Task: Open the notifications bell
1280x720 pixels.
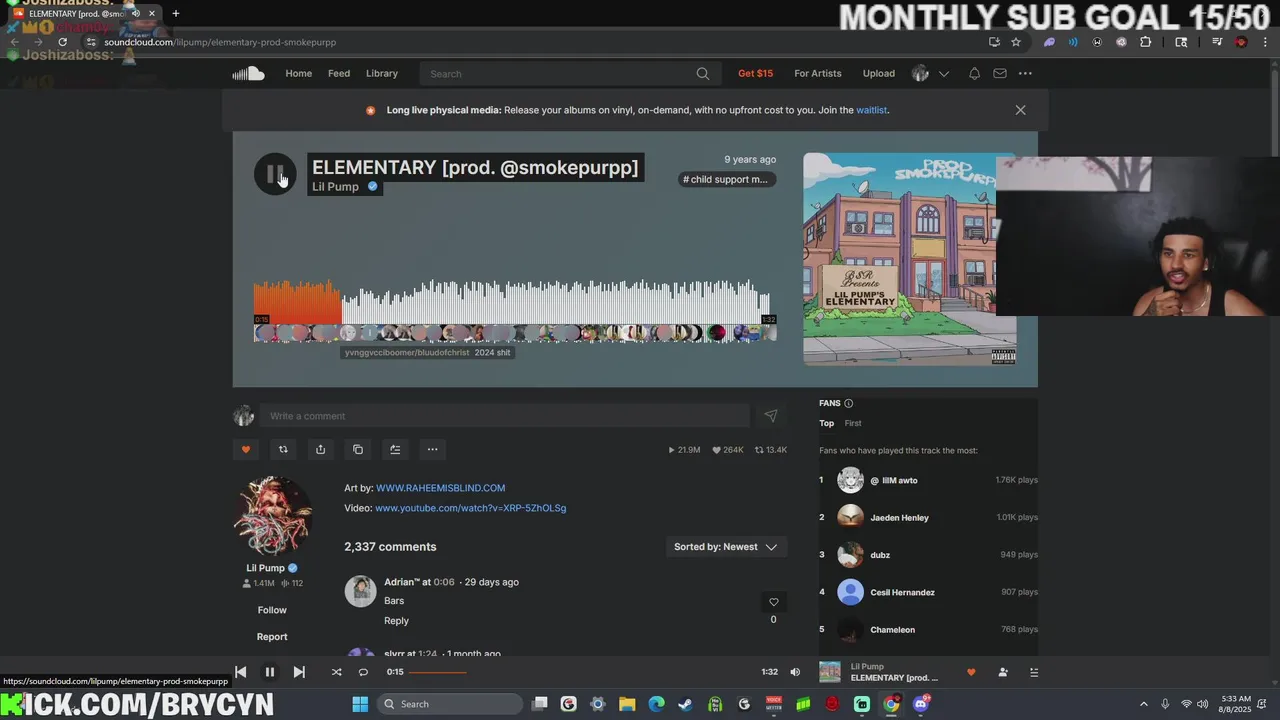Action: click(x=974, y=74)
